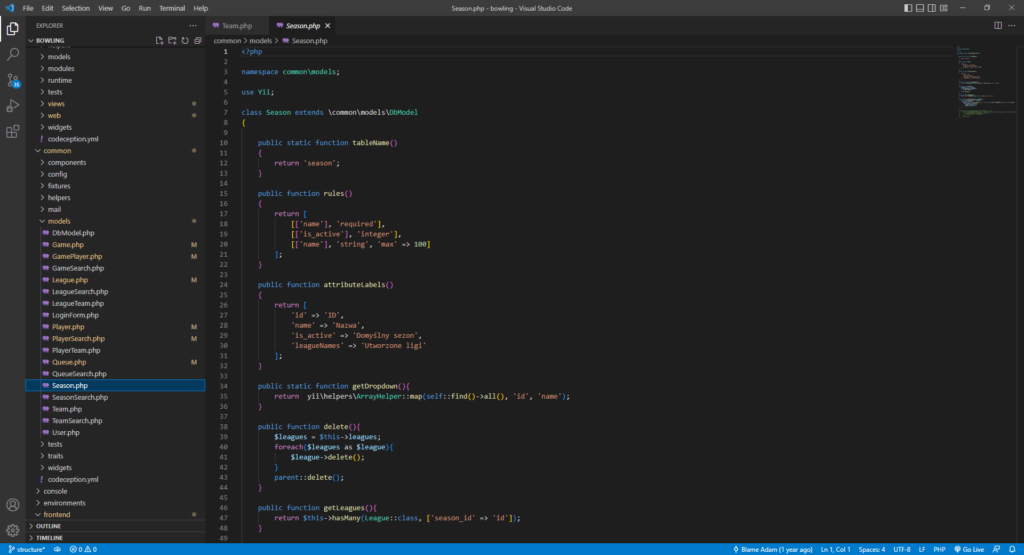Open editor more actions ellipsis
This screenshot has height=555, width=1024.
1012,25
